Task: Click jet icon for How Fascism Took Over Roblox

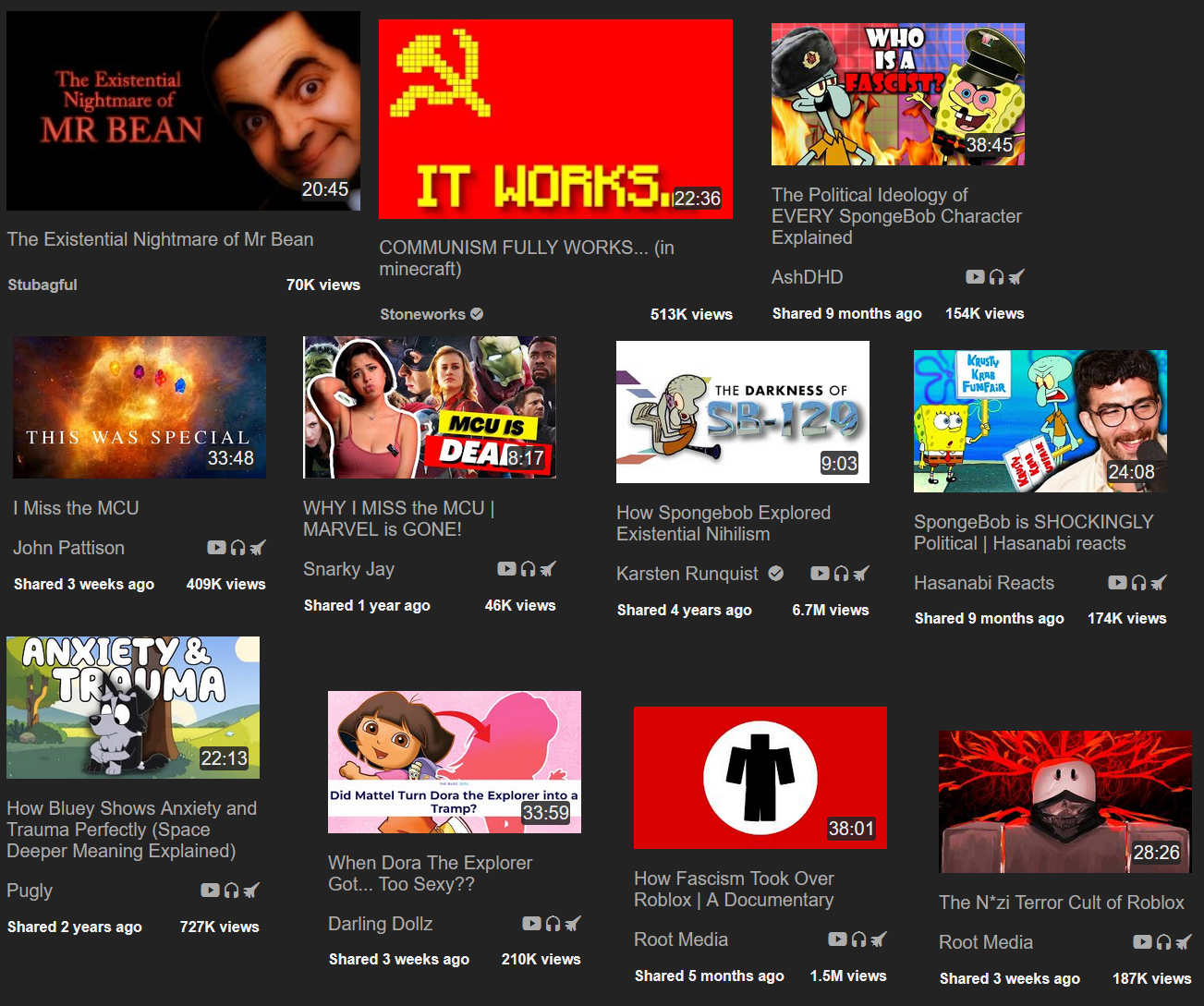Action: [x=879, y=939]
